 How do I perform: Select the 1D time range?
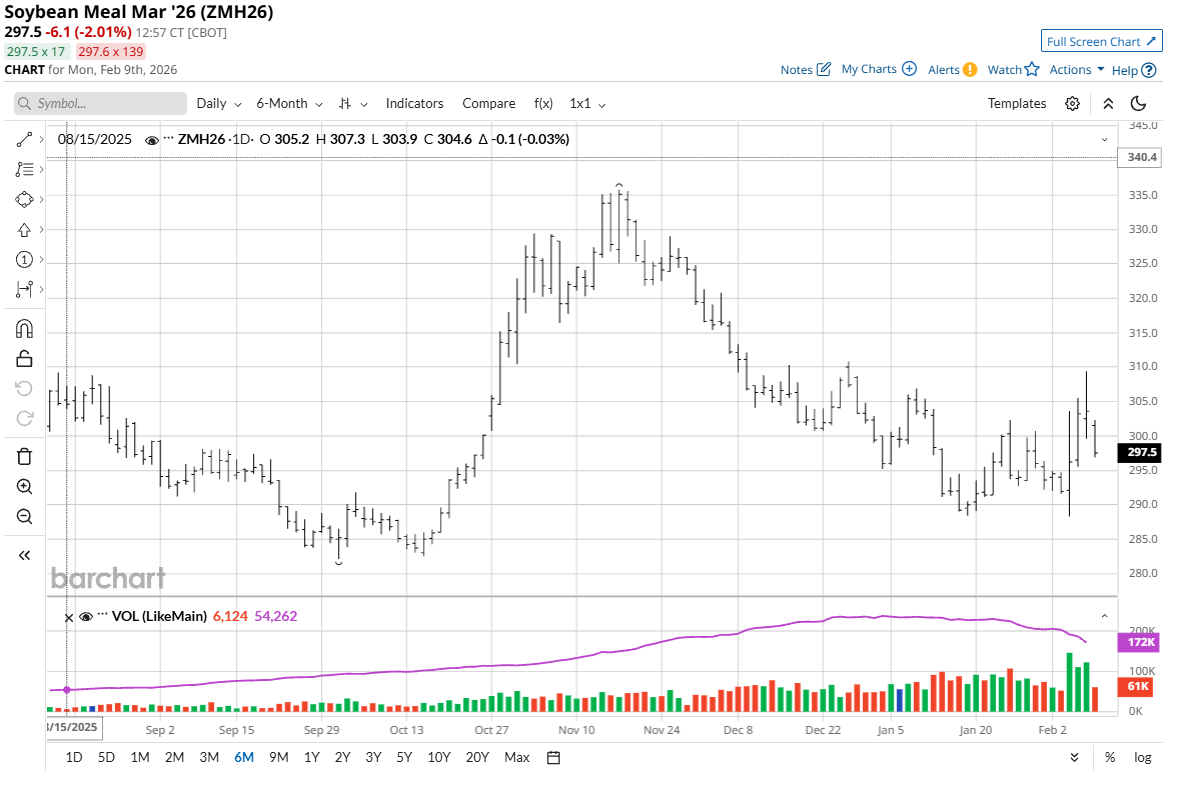74,758
